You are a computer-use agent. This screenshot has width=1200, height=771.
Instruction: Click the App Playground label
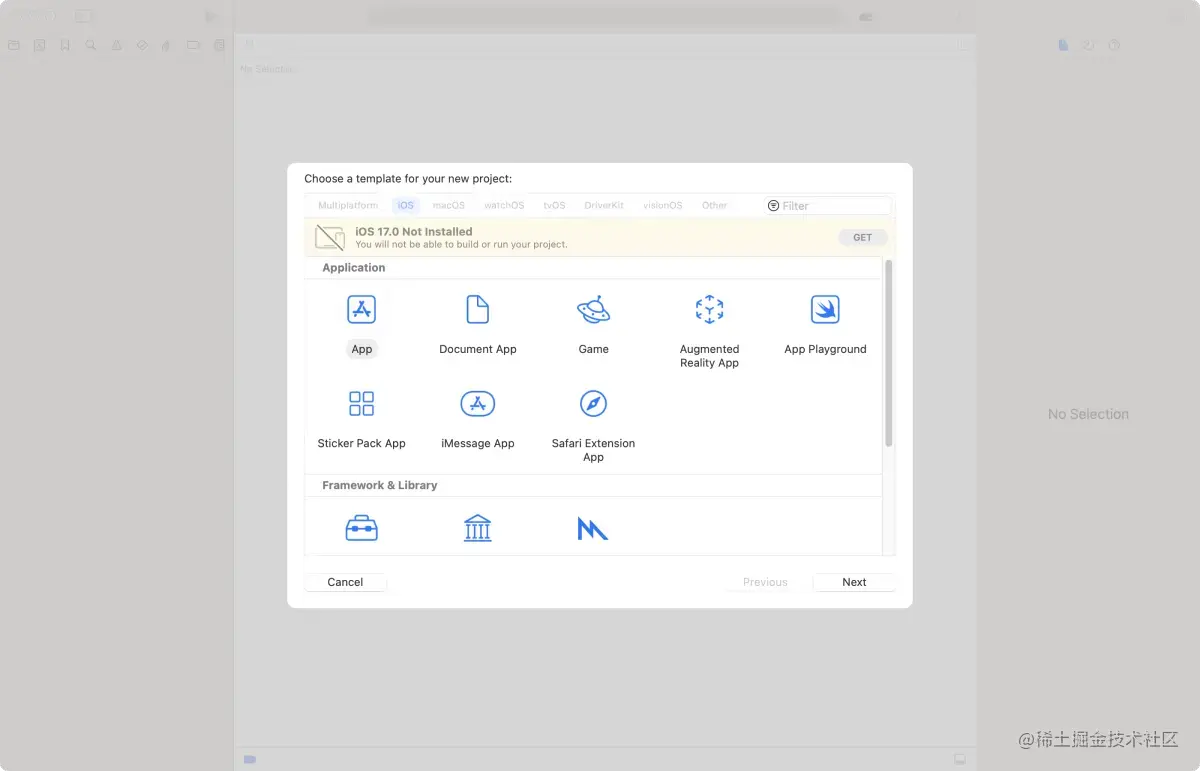point(825,349)
